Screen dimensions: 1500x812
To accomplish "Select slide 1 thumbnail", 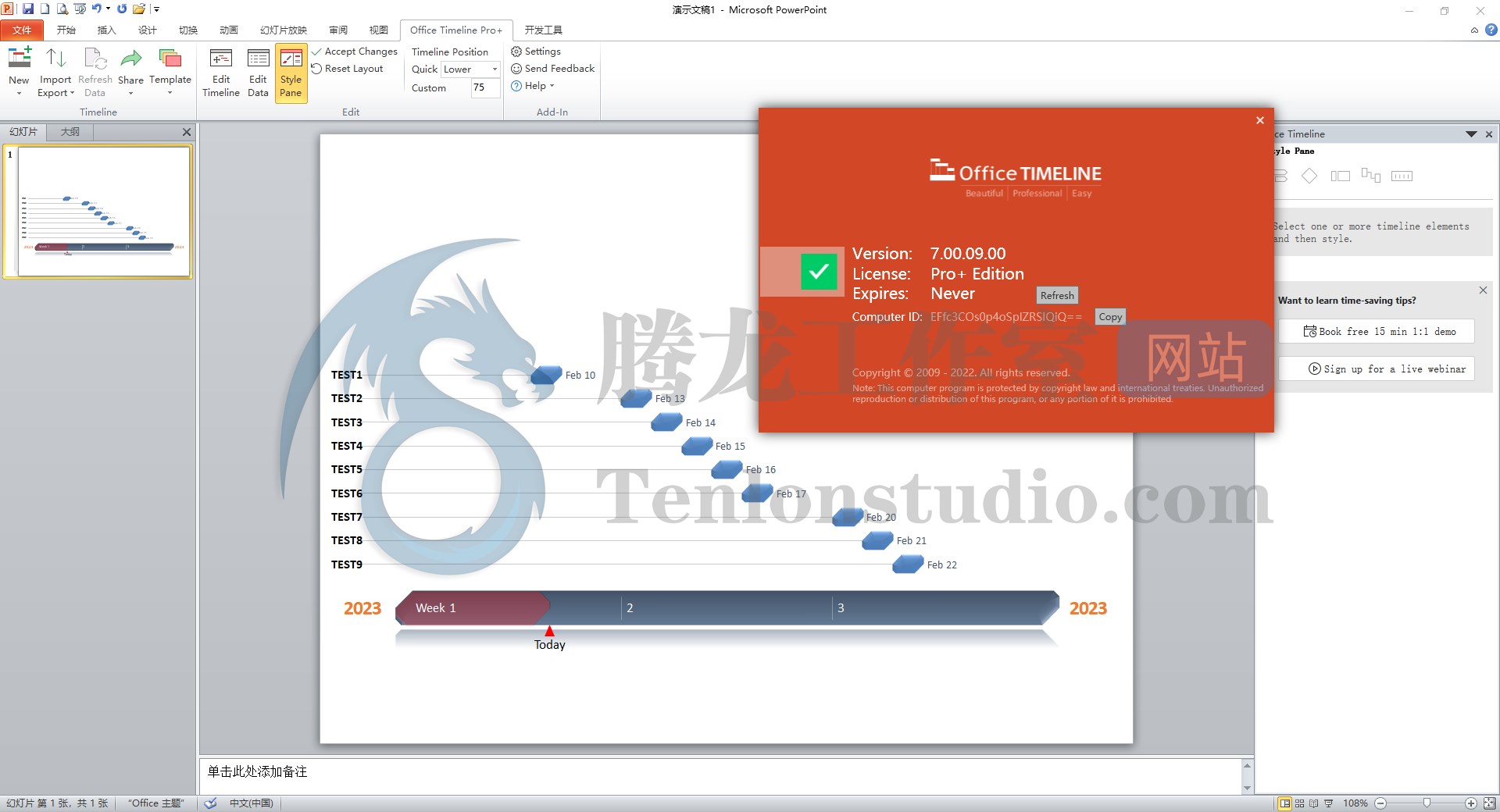I will (x=104, y=212).
